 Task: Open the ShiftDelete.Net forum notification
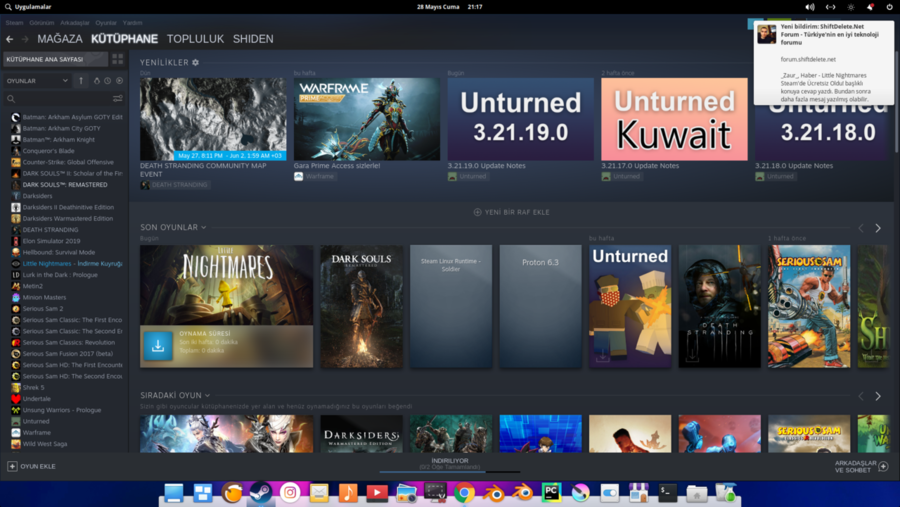(824, 63)
